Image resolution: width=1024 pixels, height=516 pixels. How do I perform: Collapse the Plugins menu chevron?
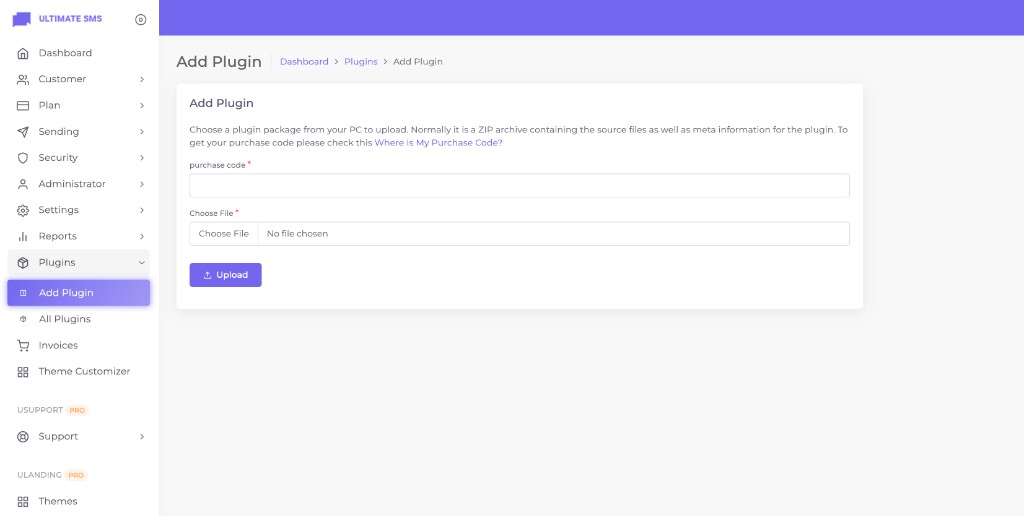(142, 263)
